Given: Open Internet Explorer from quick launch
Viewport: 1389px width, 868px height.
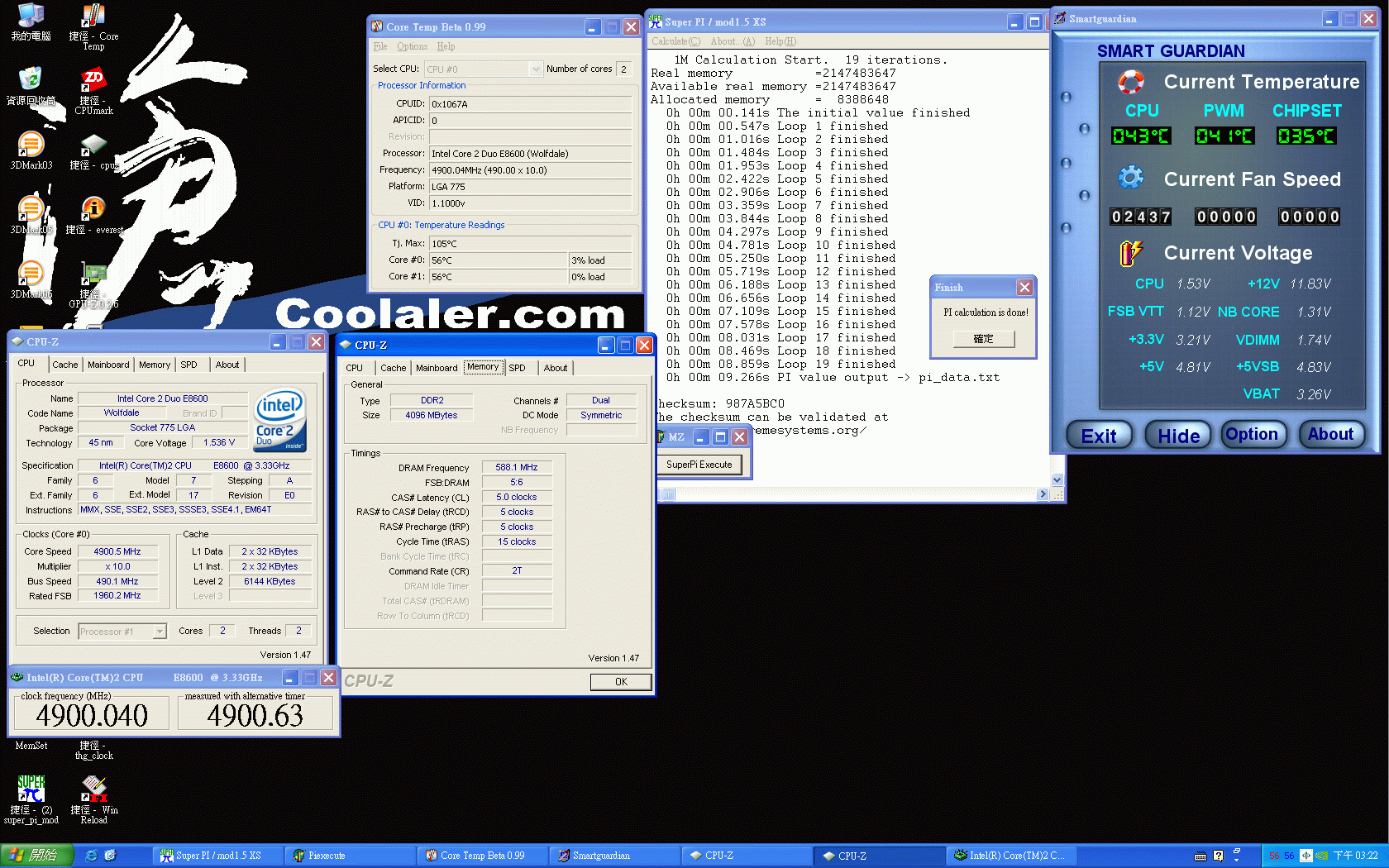Looking at the screenshot, I should [x=92, y=856].
